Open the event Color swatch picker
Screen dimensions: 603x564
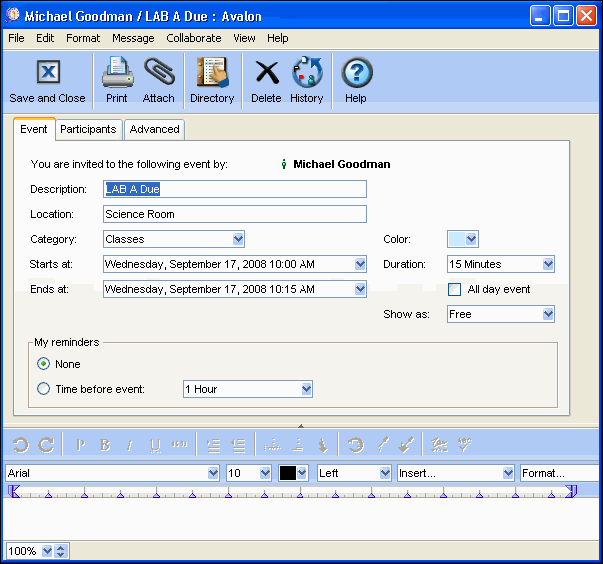[x=463, y=239]
